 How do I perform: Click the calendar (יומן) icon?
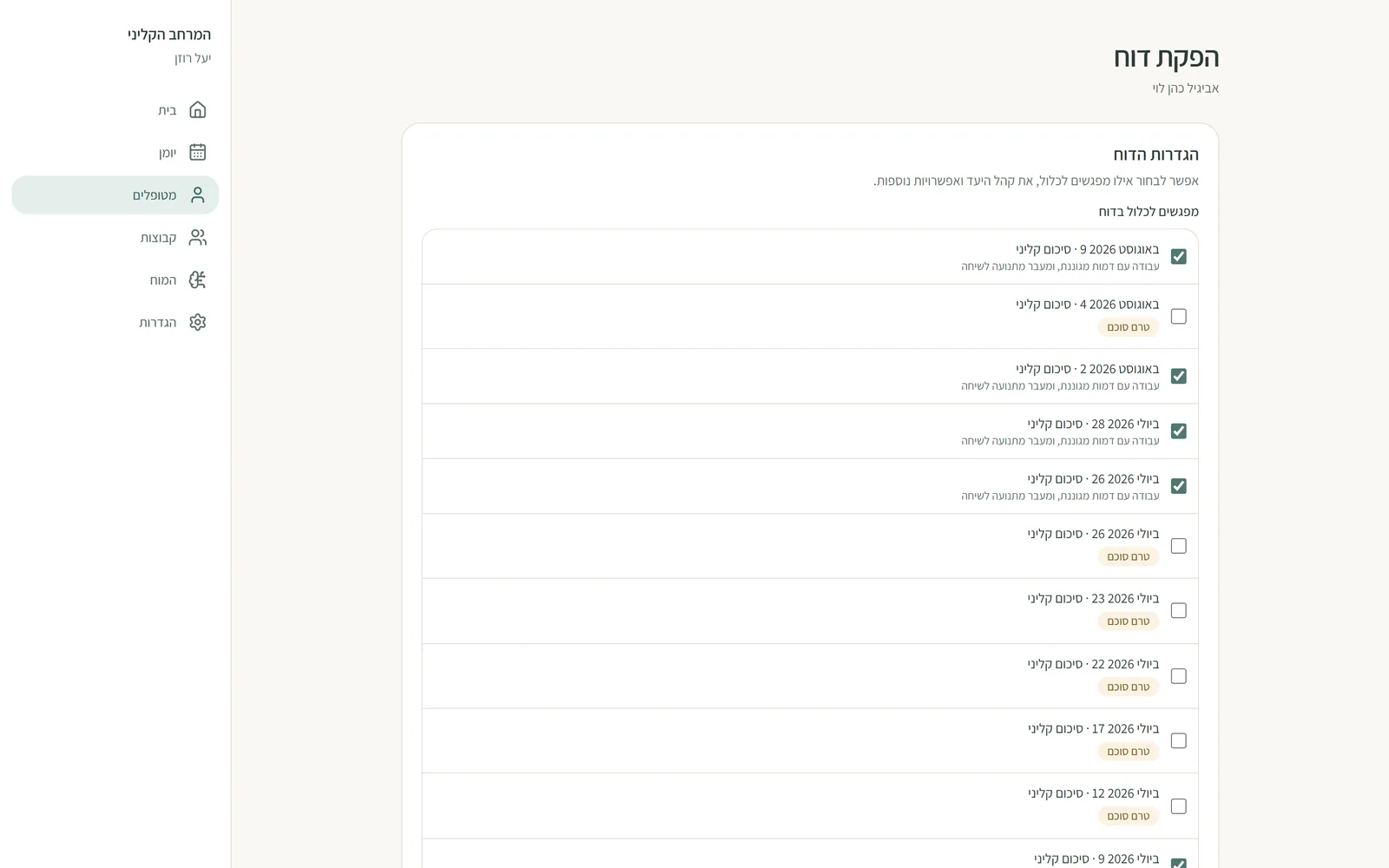[x=198, y=152]
